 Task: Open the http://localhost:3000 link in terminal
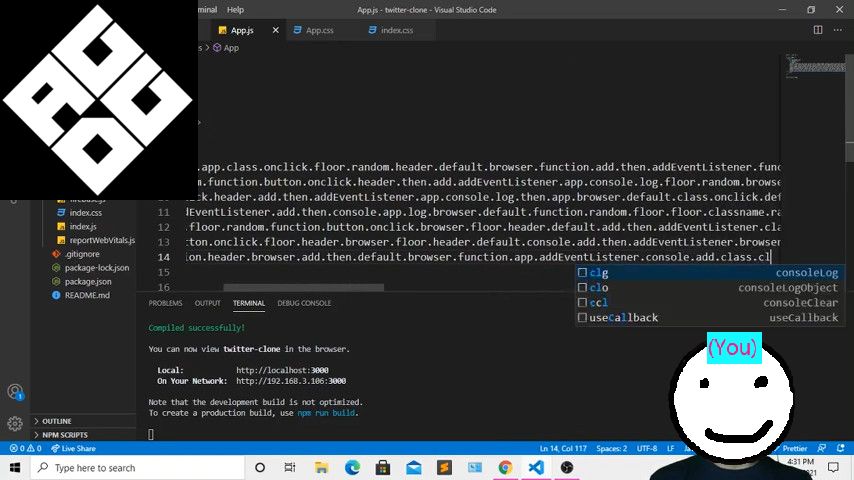click(282, 370)
